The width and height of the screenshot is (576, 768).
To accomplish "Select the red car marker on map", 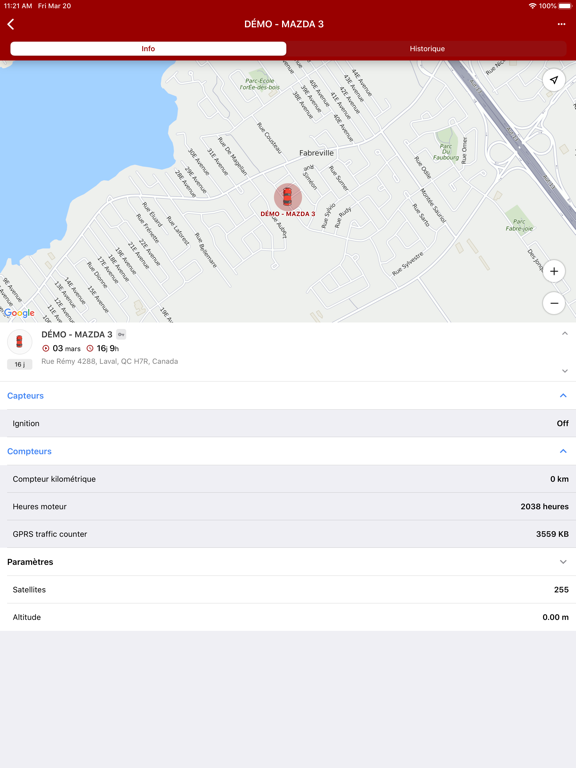I will (288, 197).
